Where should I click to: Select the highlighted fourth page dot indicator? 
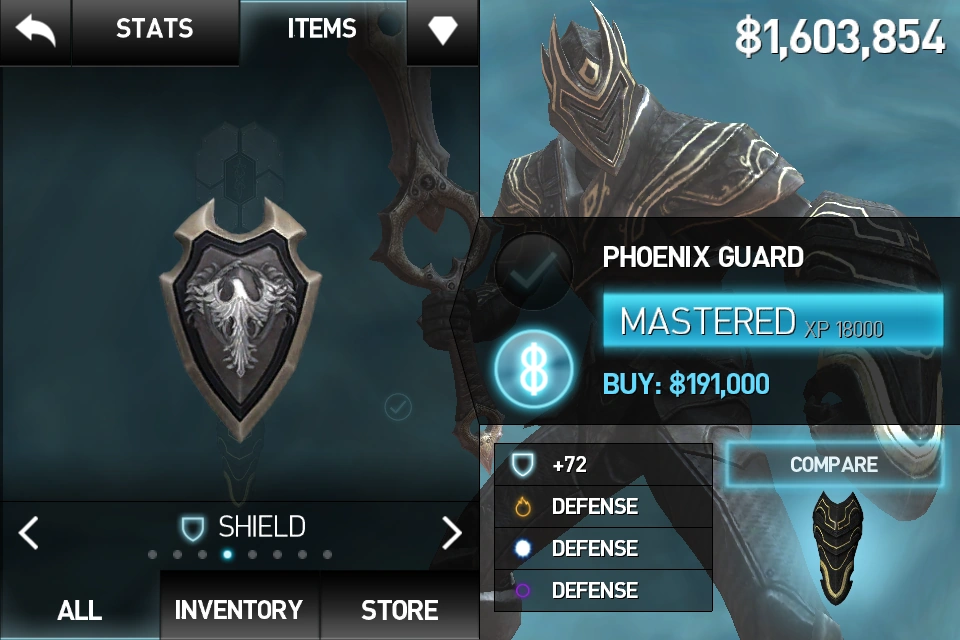point(227,554)
